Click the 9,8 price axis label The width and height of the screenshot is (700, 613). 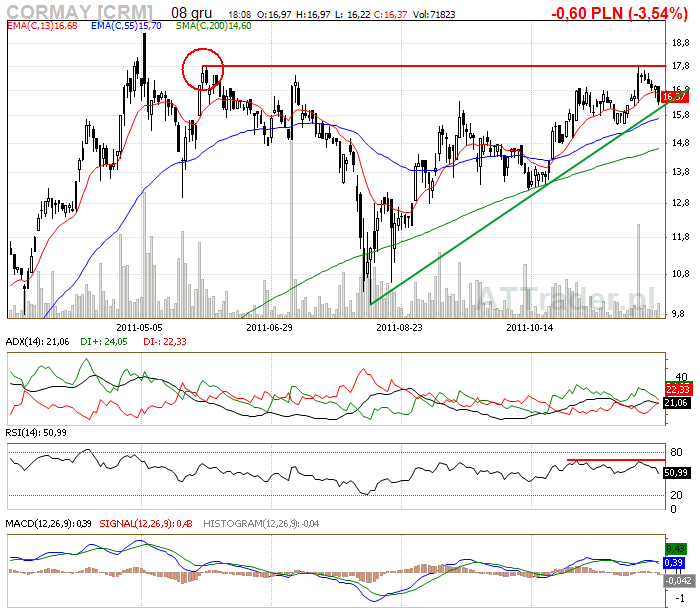click(x=680, y=314)
